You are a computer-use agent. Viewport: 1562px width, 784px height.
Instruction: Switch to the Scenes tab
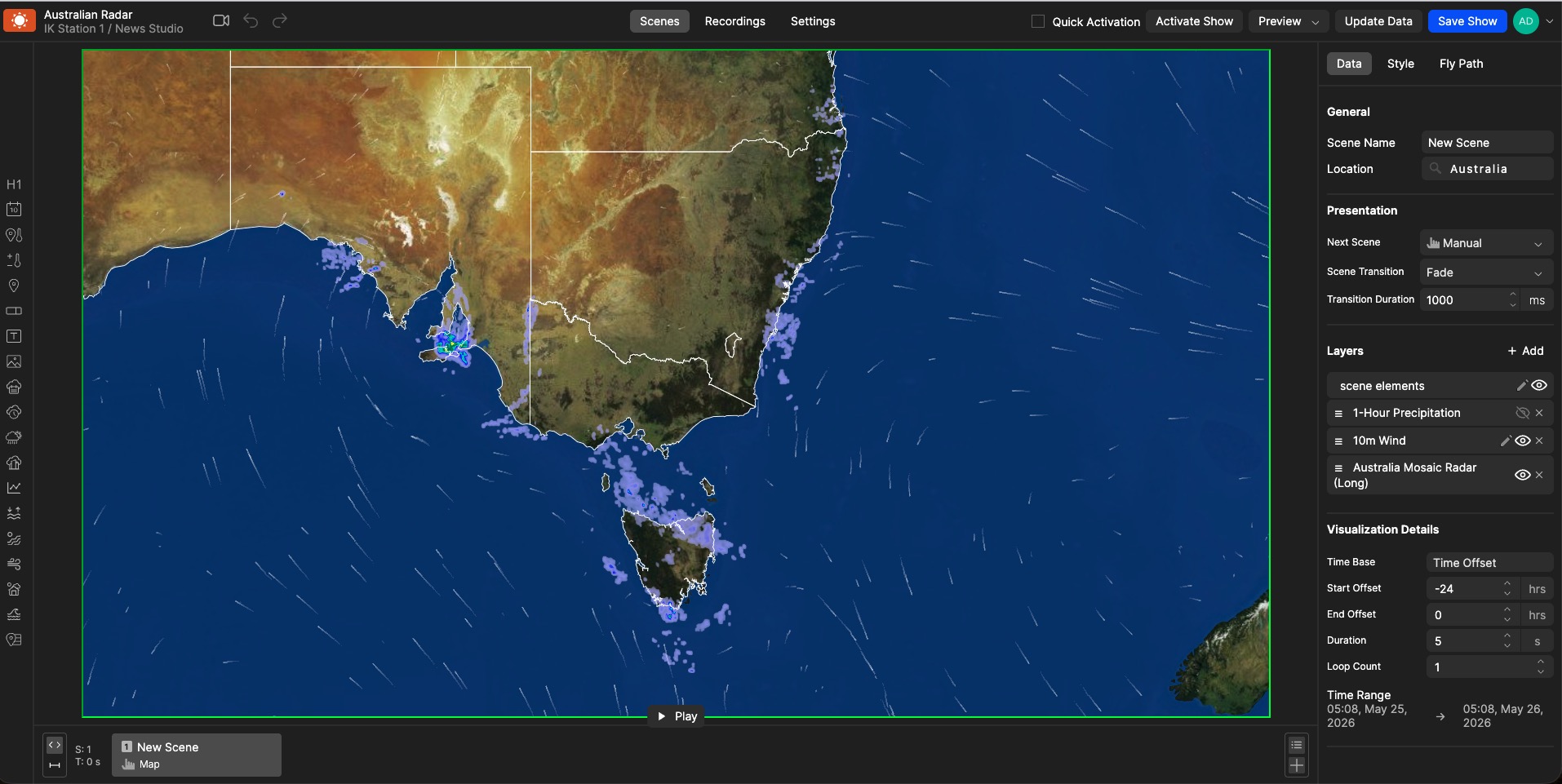(x=659, y=21)
